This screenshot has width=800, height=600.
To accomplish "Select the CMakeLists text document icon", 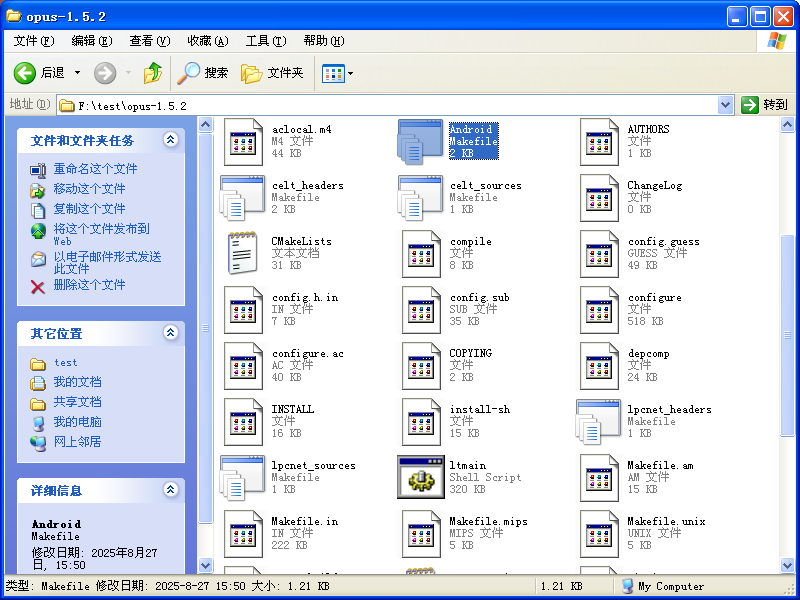I will [242, 253].
